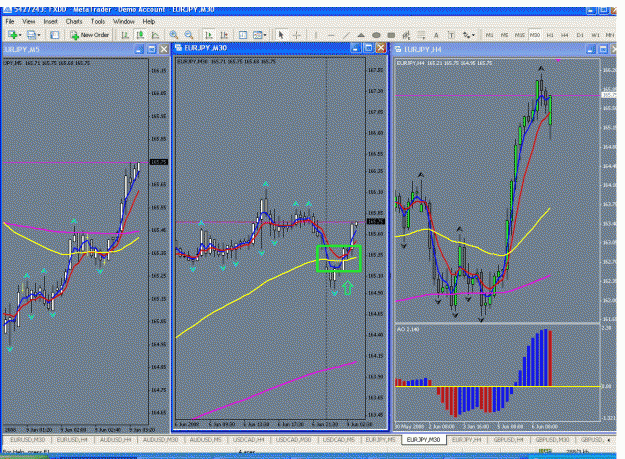Viewport: 625px width, 459px height.
Task: Toggle the Chart Shift icon
Action: [224, 35]
